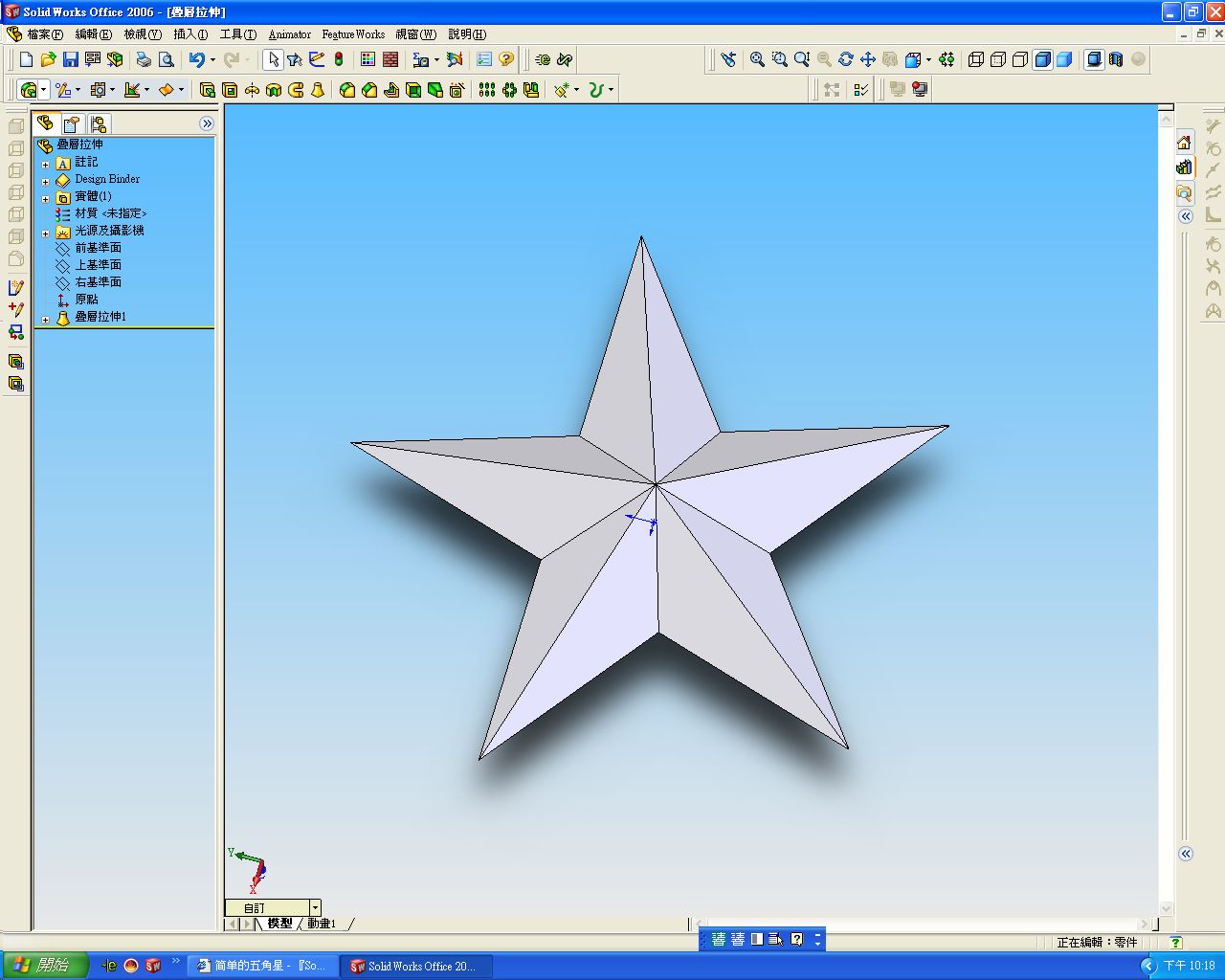Expand the 實體(1) solid bodies folder
Image resolution: width=1225 pixels, height=980 pixels.
pyautogui.click(x=45, y=198)
